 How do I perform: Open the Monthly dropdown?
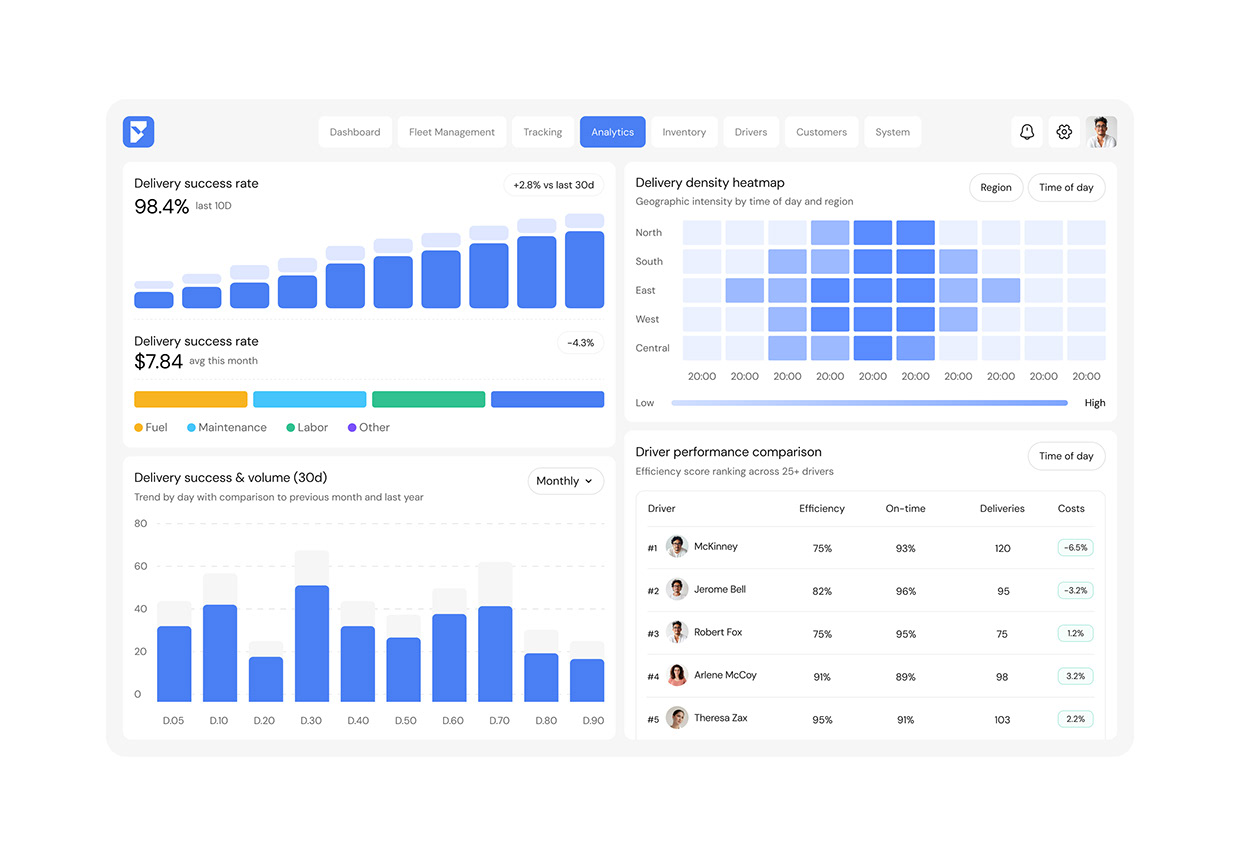565,481
